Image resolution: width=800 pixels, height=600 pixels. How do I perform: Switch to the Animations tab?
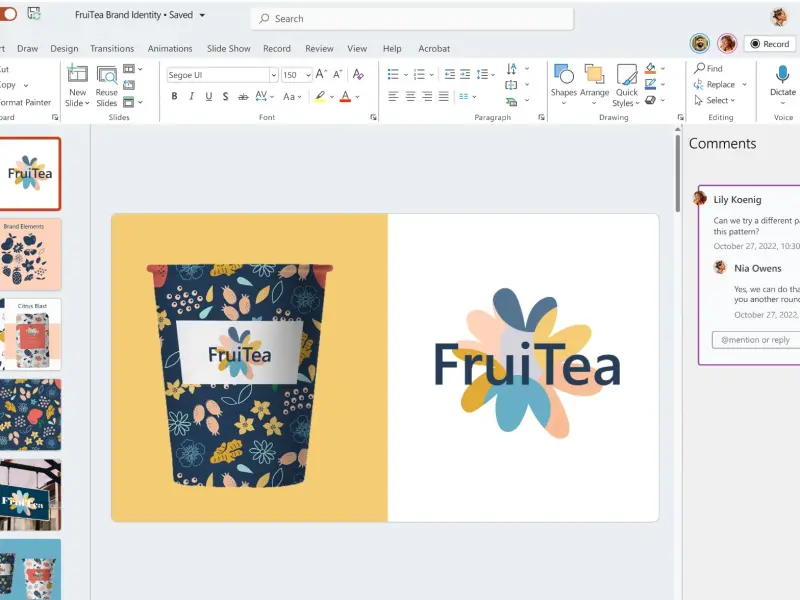click(170, 48)
